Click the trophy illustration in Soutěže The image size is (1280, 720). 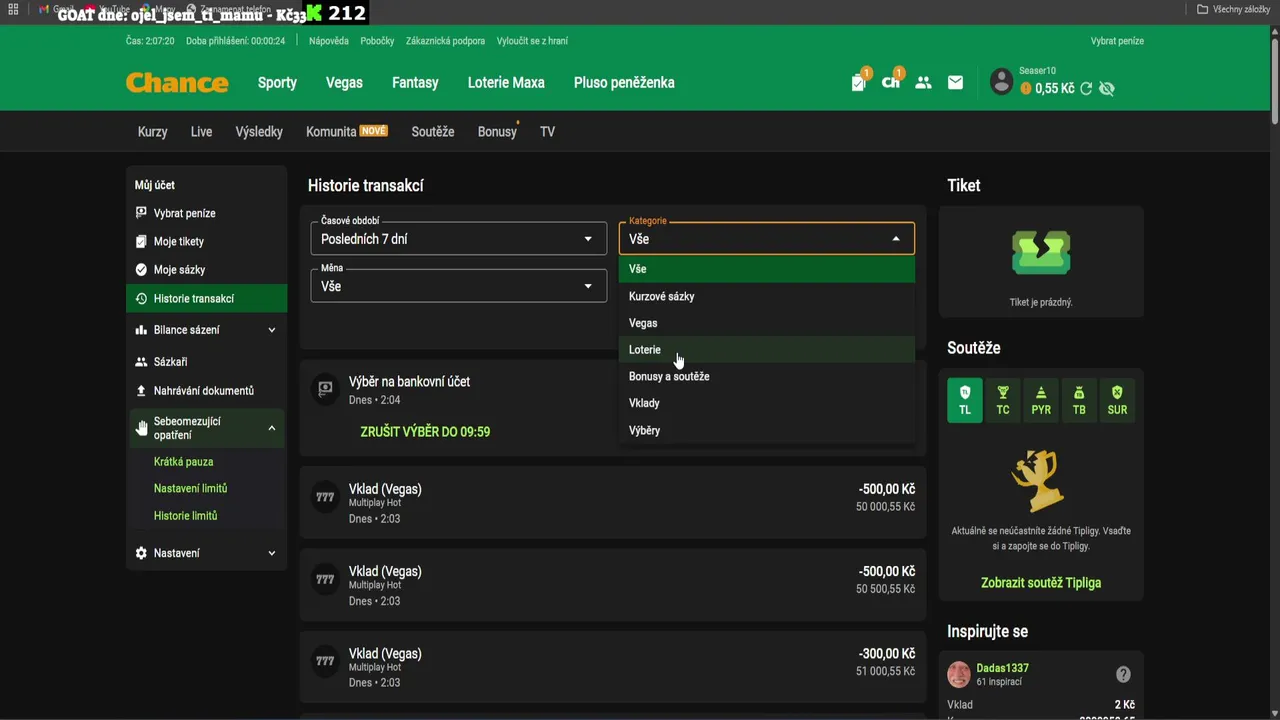click(1036, 480)
